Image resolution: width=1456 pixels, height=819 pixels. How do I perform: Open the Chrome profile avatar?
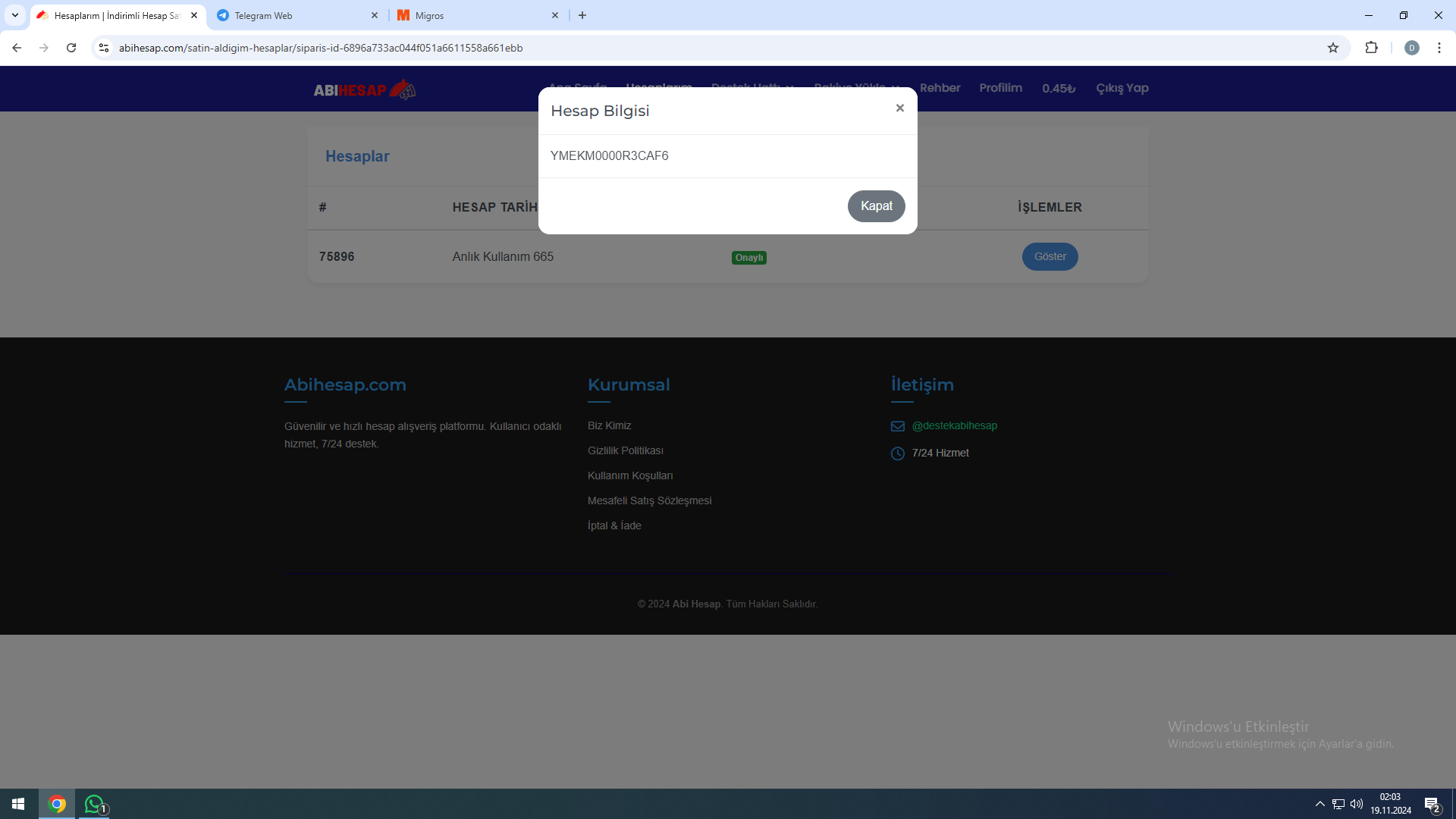click(x=1411, y=48)
